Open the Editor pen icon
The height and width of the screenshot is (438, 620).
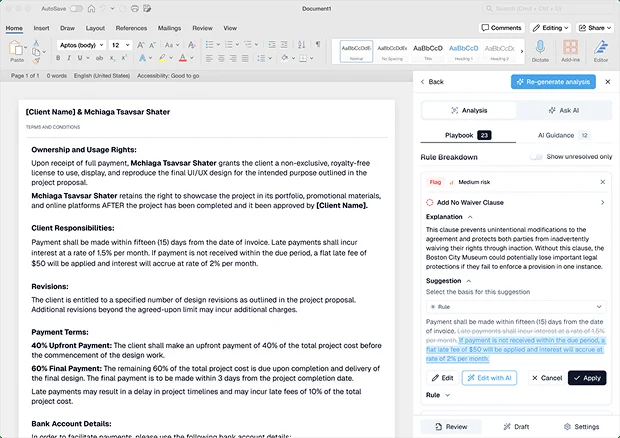pos(600,47)
